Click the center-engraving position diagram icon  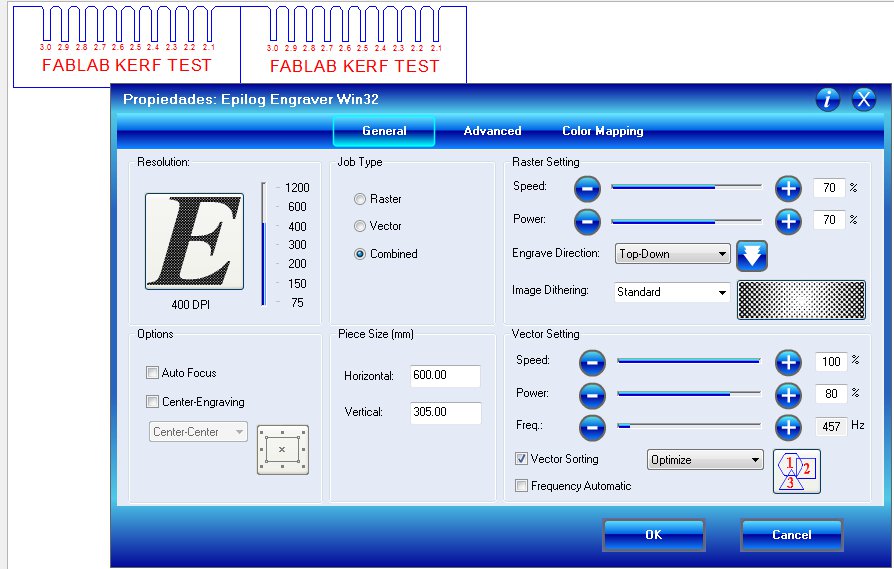(x=283, y=450)
